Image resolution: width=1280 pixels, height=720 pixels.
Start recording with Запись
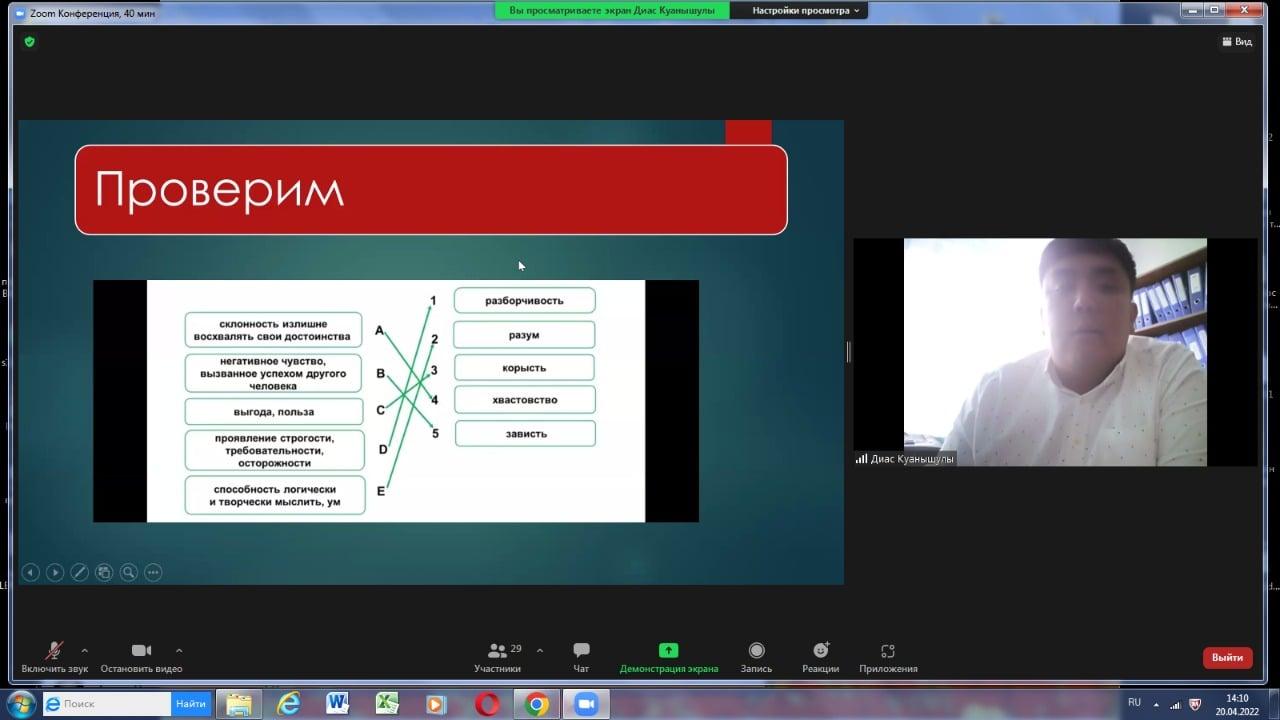click(756, 656)
